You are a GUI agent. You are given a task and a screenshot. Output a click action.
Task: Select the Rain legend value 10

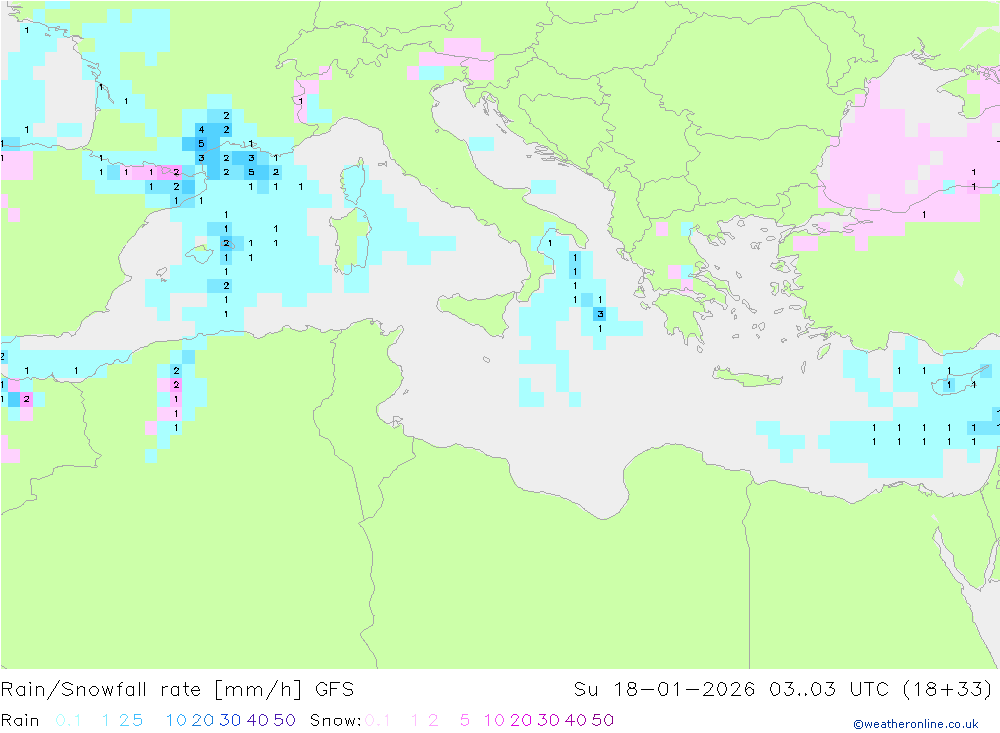click(176, 720)
